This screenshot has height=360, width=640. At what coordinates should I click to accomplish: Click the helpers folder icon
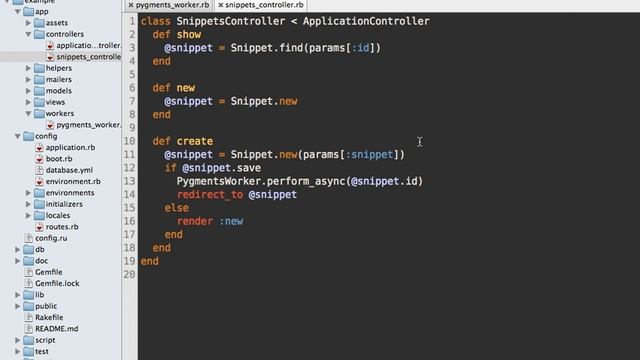pyautogui.click(x=39, y=68)
